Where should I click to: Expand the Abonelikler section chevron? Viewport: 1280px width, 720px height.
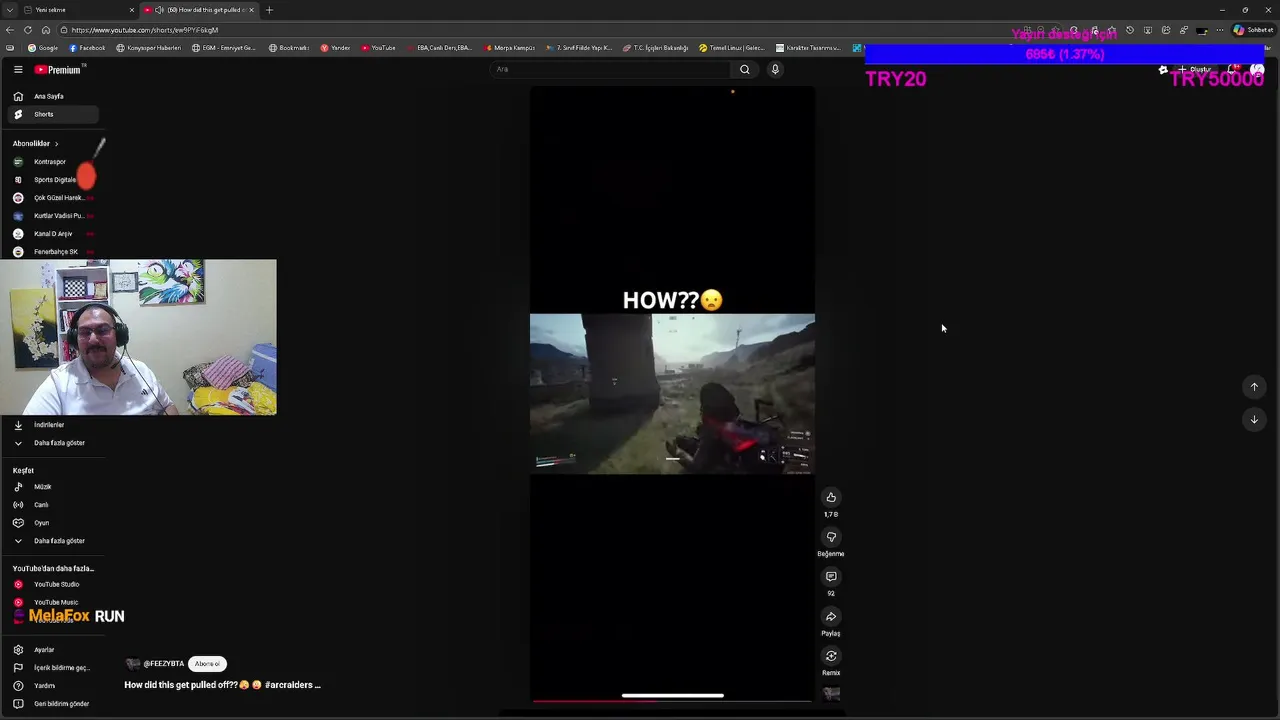pos(56,143)
